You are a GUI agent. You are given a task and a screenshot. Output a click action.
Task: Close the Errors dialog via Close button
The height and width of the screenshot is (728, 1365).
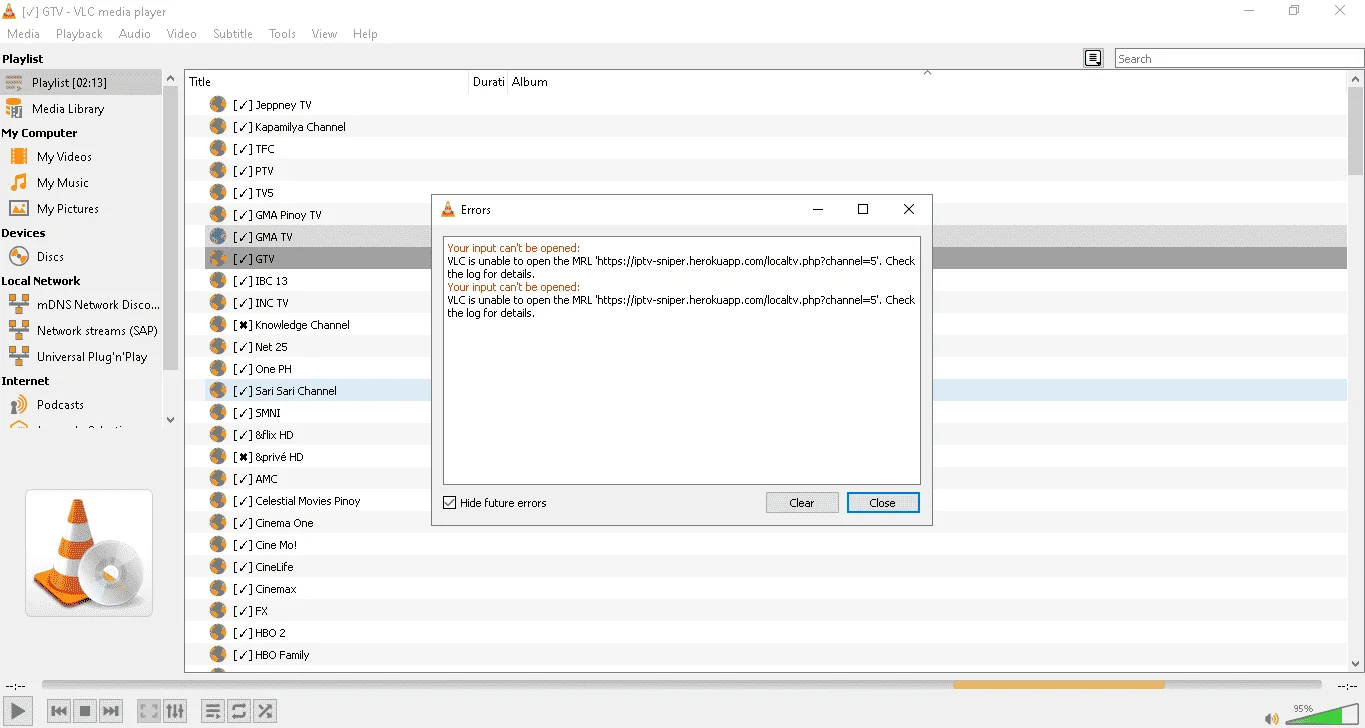click(883, 503)
